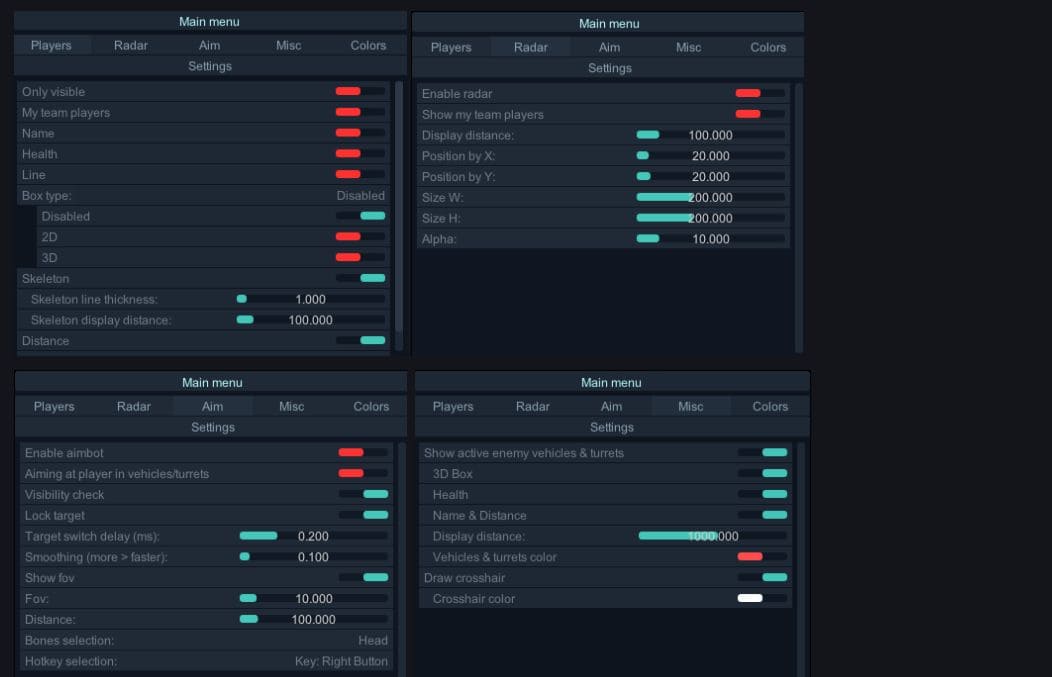
Task: Open the Bones selection dropdown showing Head
Action: point(206,641)
